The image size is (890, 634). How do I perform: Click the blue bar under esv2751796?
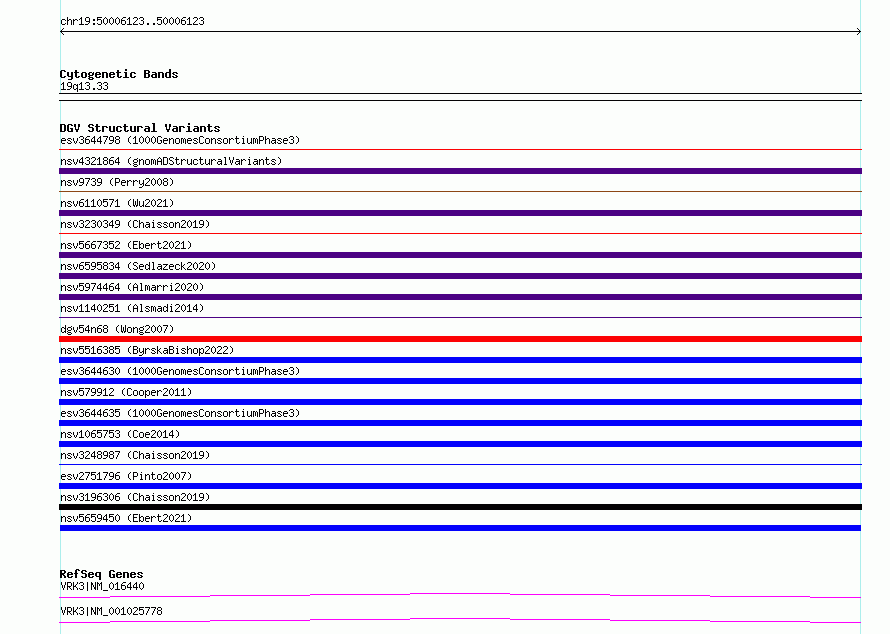point(460,486)
